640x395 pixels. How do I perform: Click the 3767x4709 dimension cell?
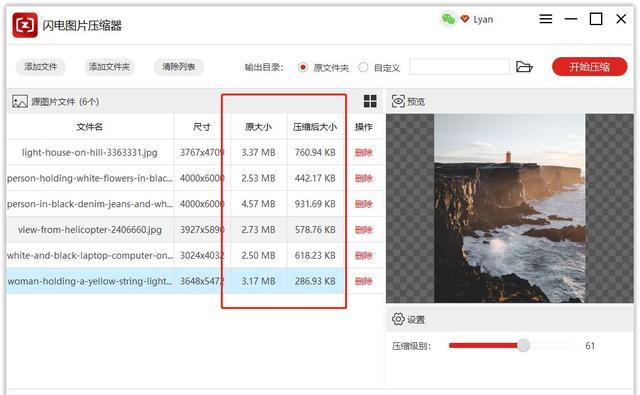202,153
